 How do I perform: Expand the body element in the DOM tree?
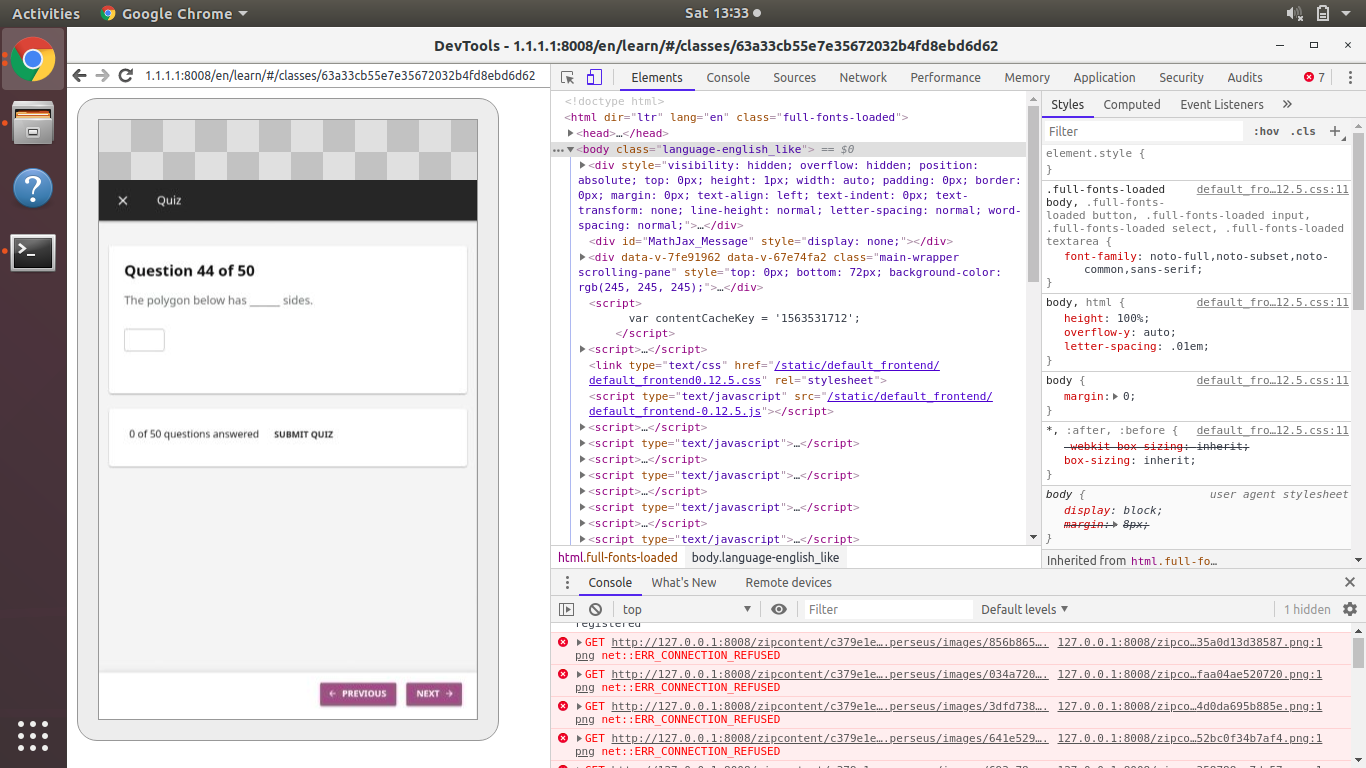click(571, 149)
